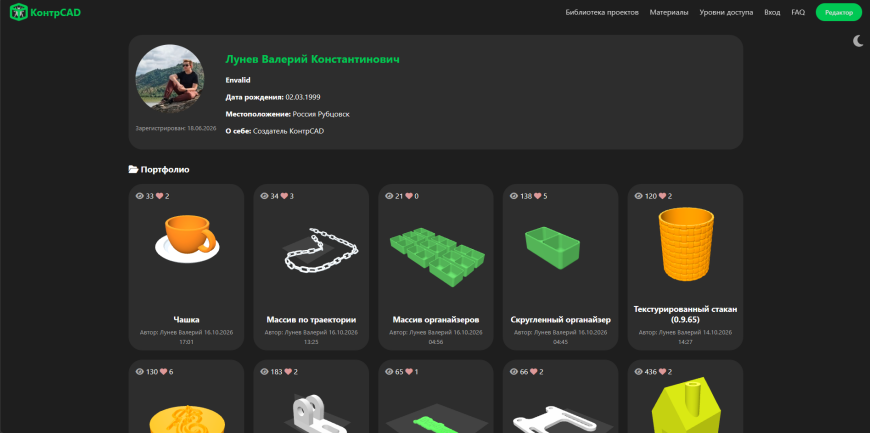Screen dimensions: 870x433
Task: Click the Портфолио folder icon
Action: pos(133,169)
